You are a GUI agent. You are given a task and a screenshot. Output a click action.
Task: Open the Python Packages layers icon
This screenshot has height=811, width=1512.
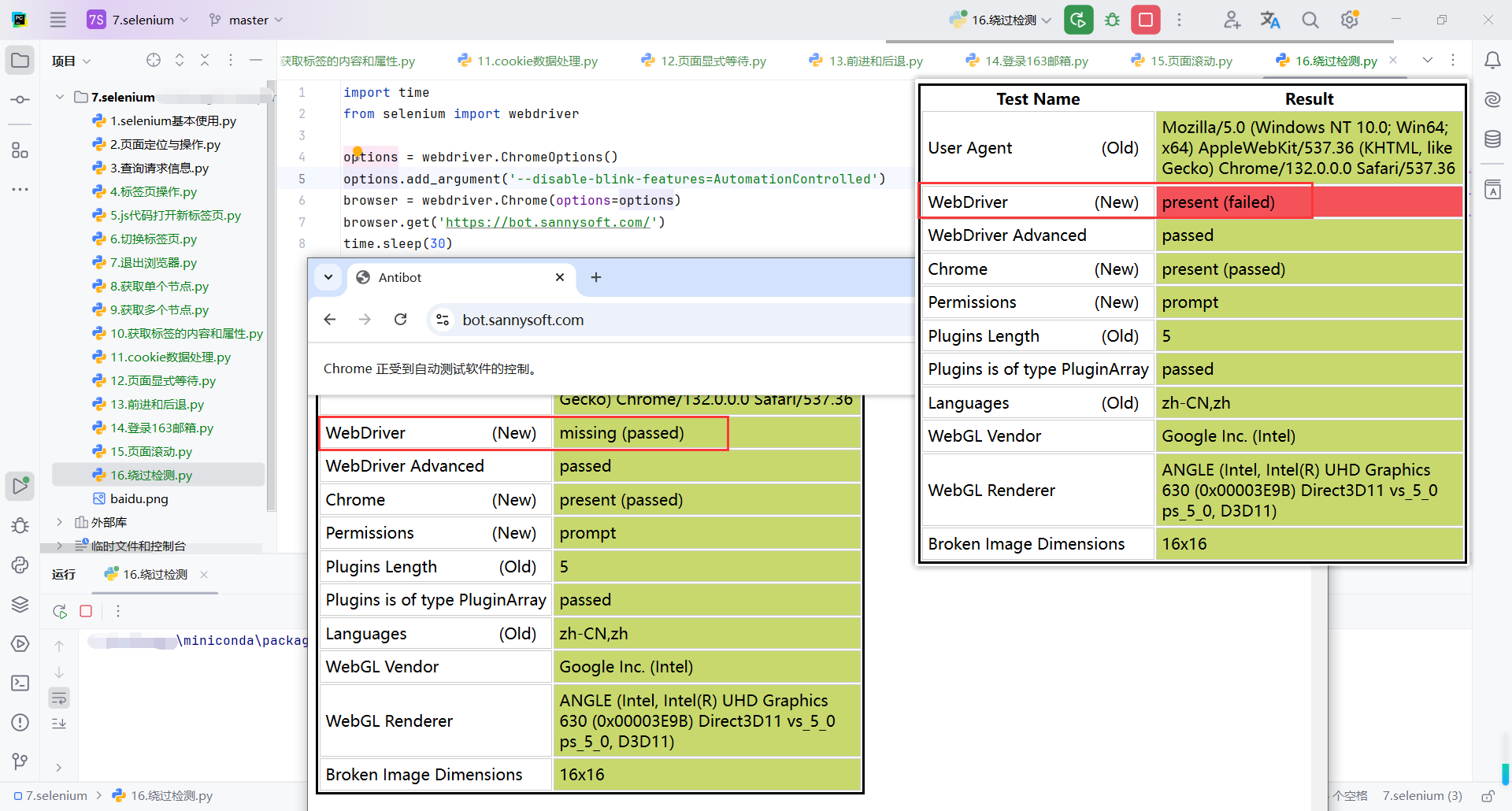[x=20, y=604]
